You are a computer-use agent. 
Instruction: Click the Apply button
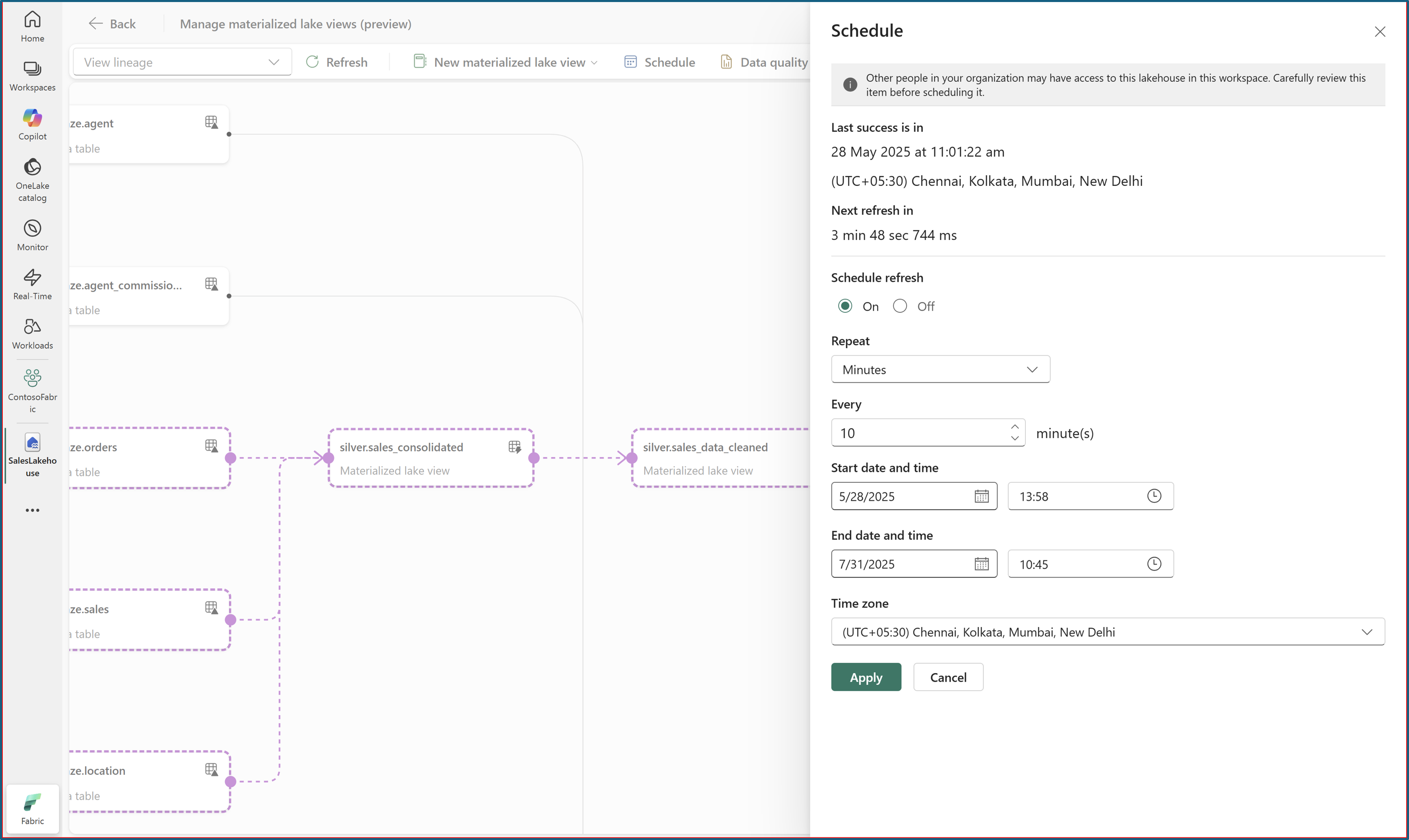click(x=865, y=677)
